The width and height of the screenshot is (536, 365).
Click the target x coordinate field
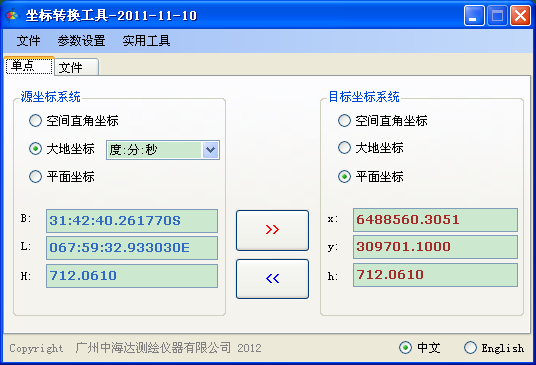(x=435, y=220)
